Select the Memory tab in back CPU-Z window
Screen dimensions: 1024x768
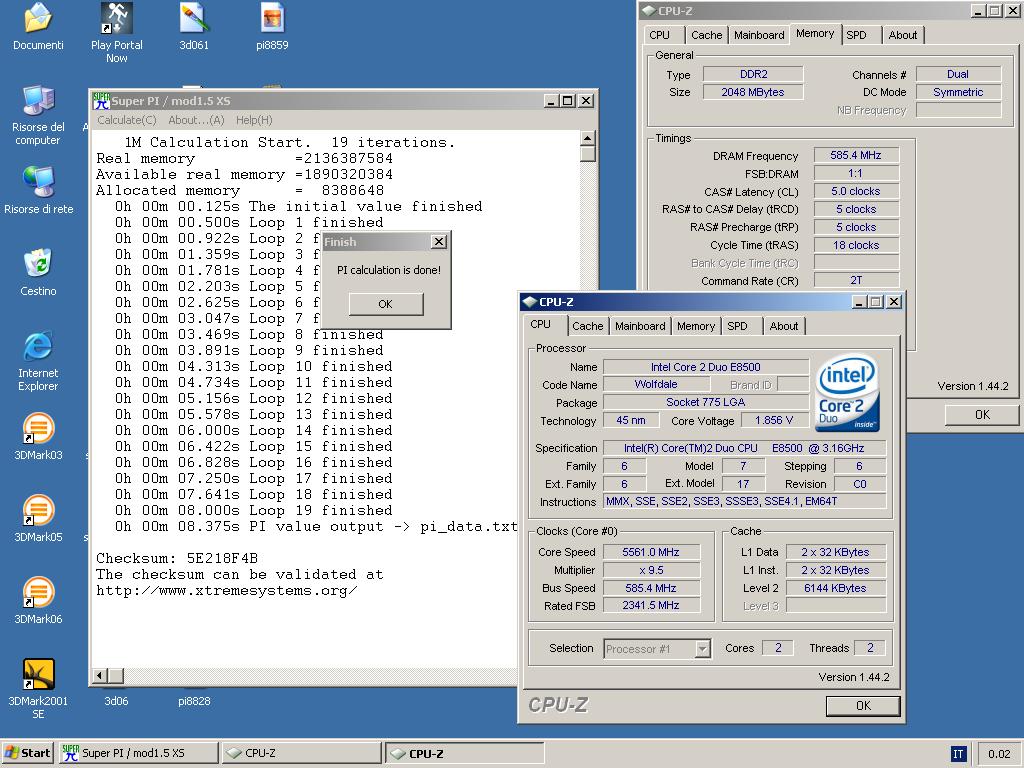pos(815,34)
